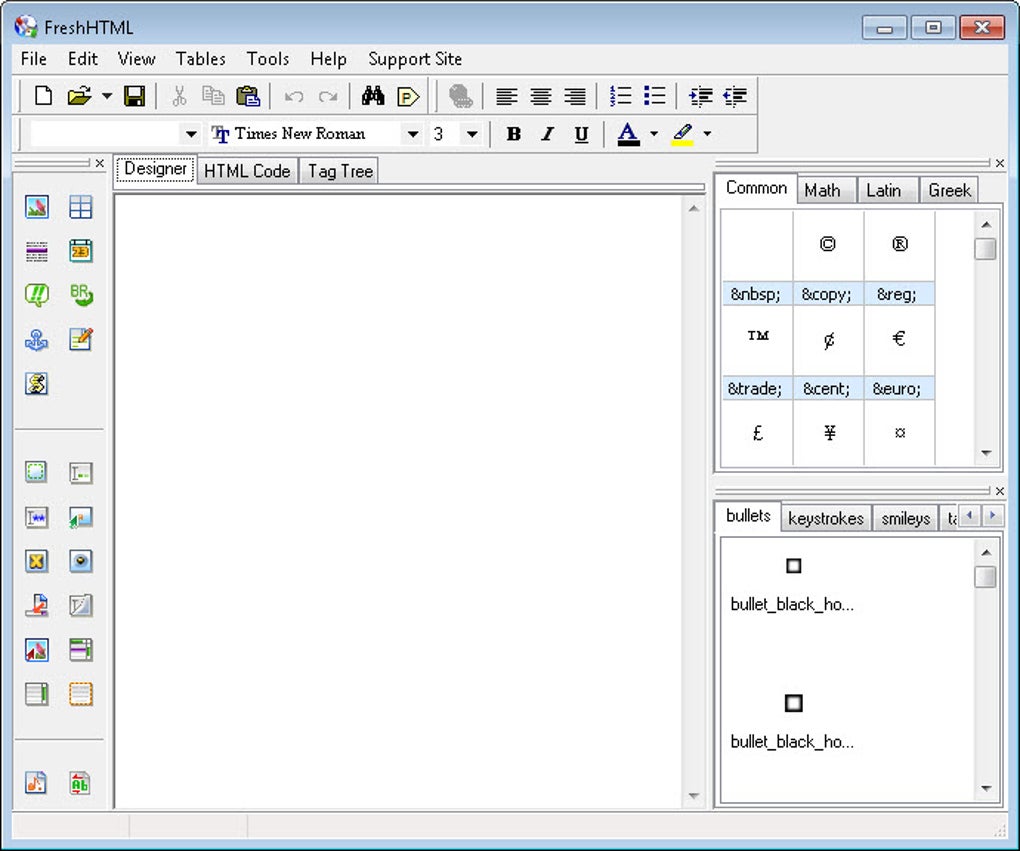Apply yellow highlight color marker
This screenshot has height=851, width=1020.
click(x=682, y=134)
